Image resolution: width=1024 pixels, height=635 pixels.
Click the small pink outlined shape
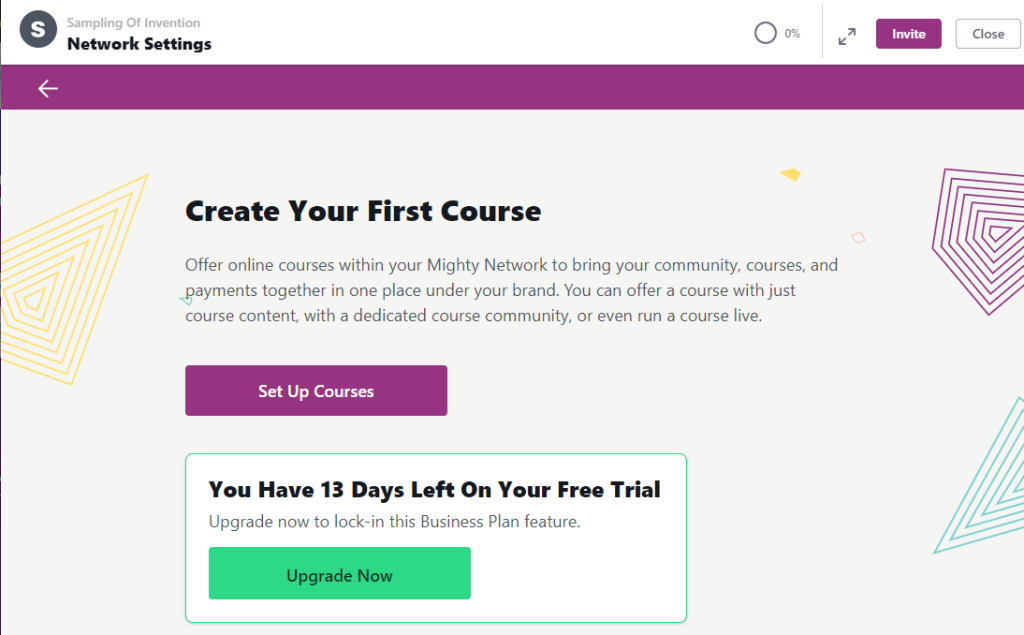858,238
